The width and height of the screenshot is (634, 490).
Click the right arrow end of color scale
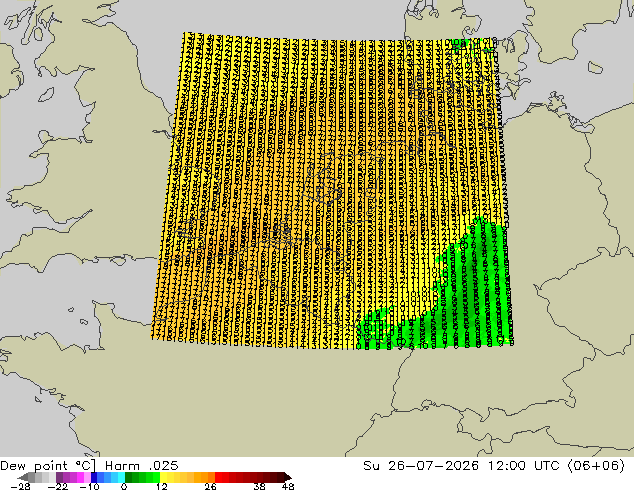(288, 477)
